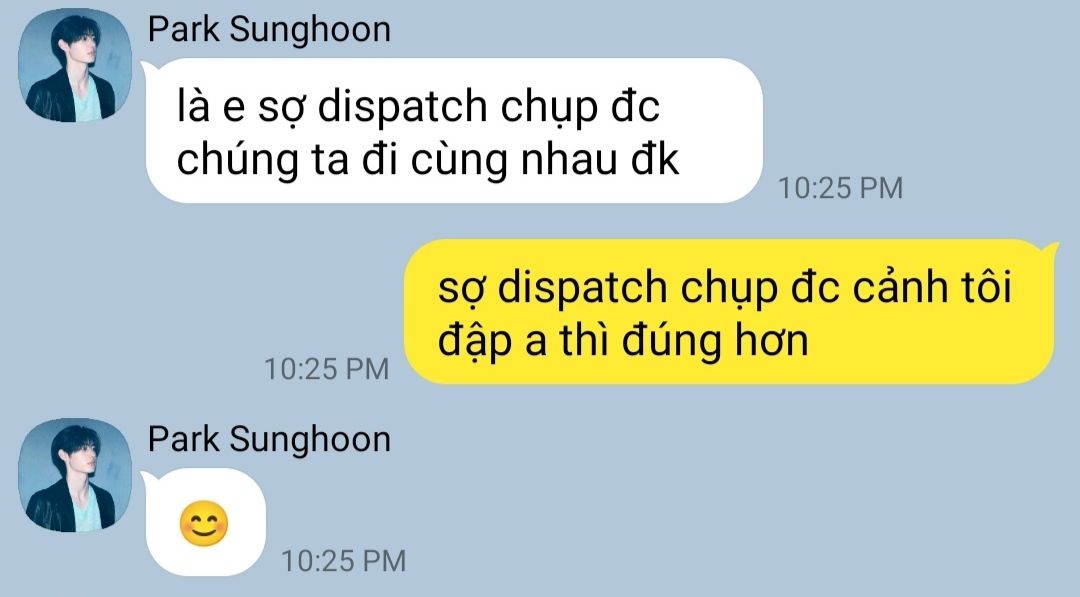Select the white emoji message bubble

click(205, 523)
